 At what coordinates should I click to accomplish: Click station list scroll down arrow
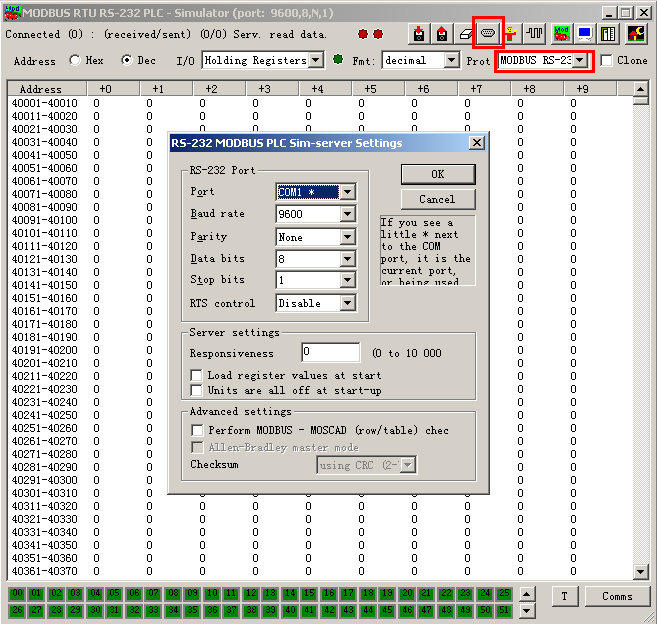click(527, 611)
